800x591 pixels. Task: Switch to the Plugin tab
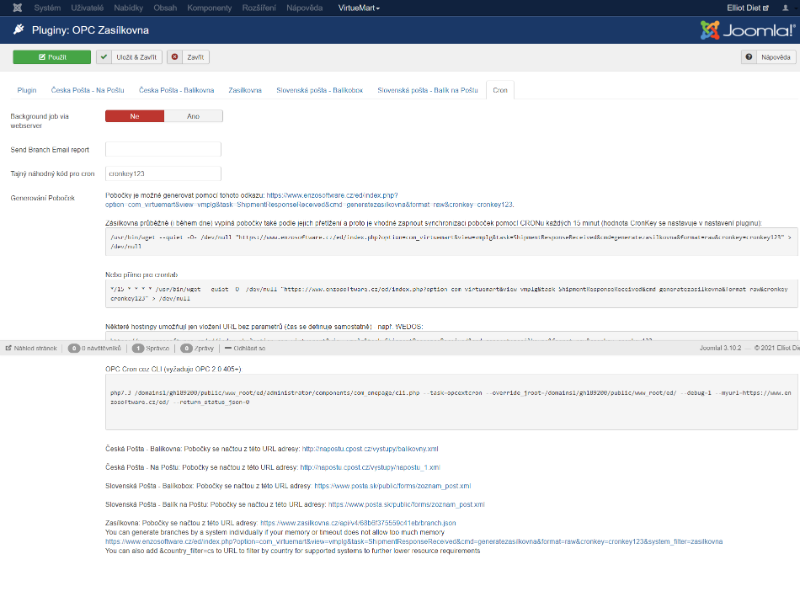pos(27,90)
